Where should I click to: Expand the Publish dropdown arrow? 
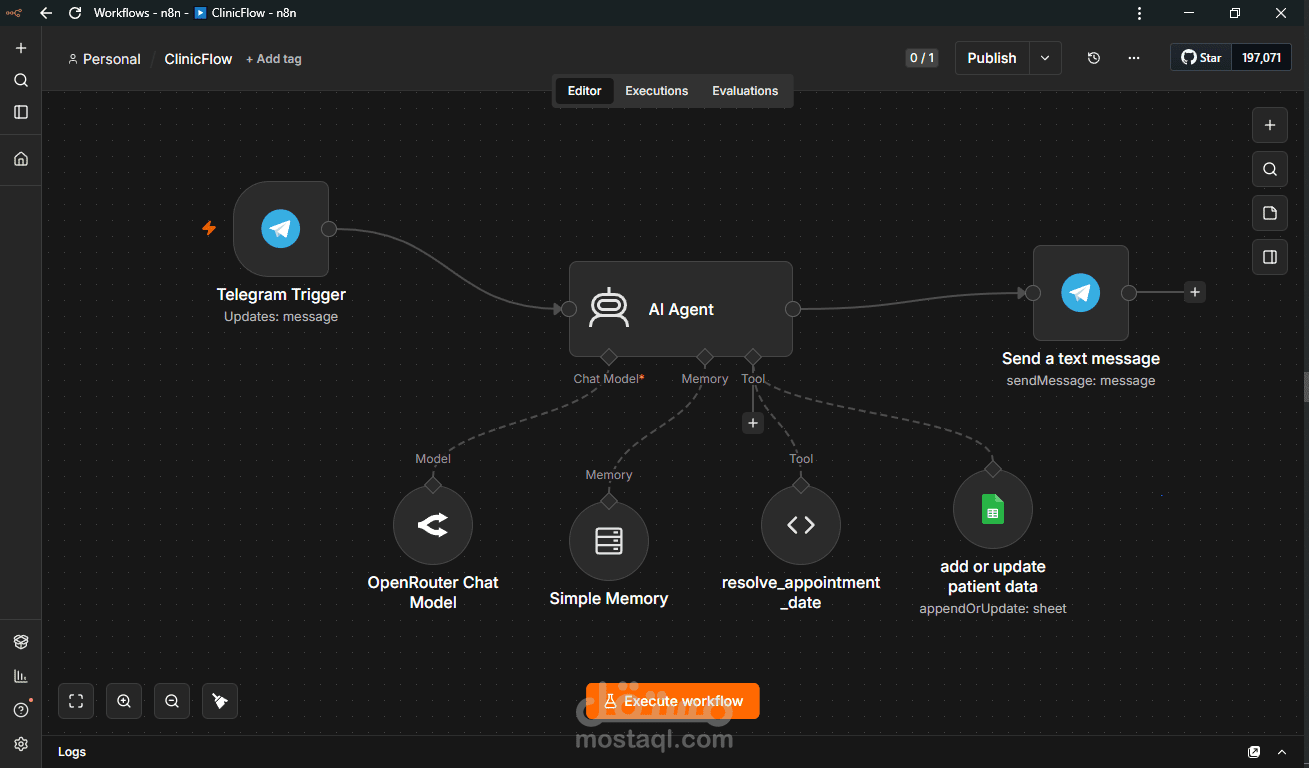1045,58
